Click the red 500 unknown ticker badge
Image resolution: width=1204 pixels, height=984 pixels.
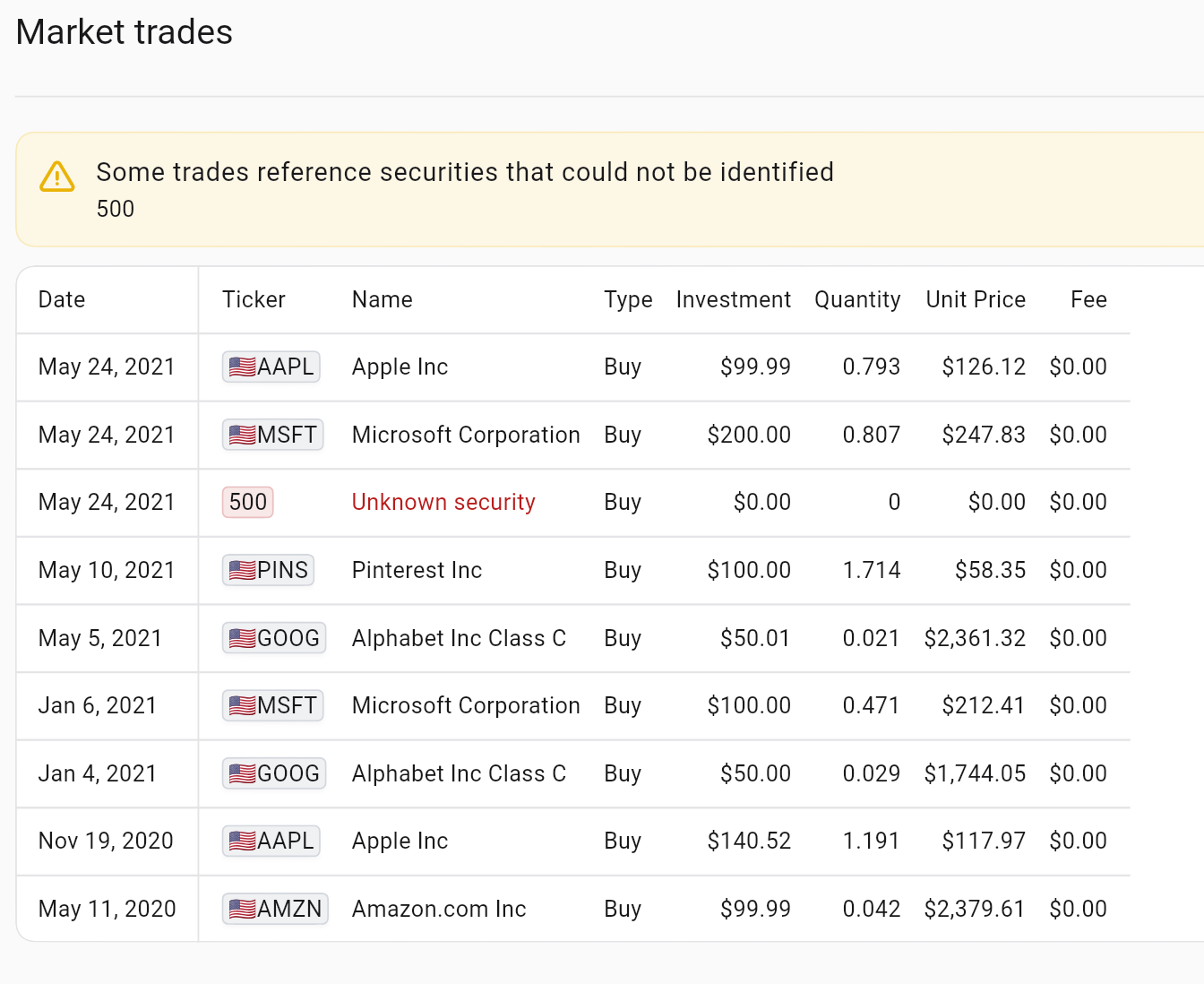coord(248,502)
